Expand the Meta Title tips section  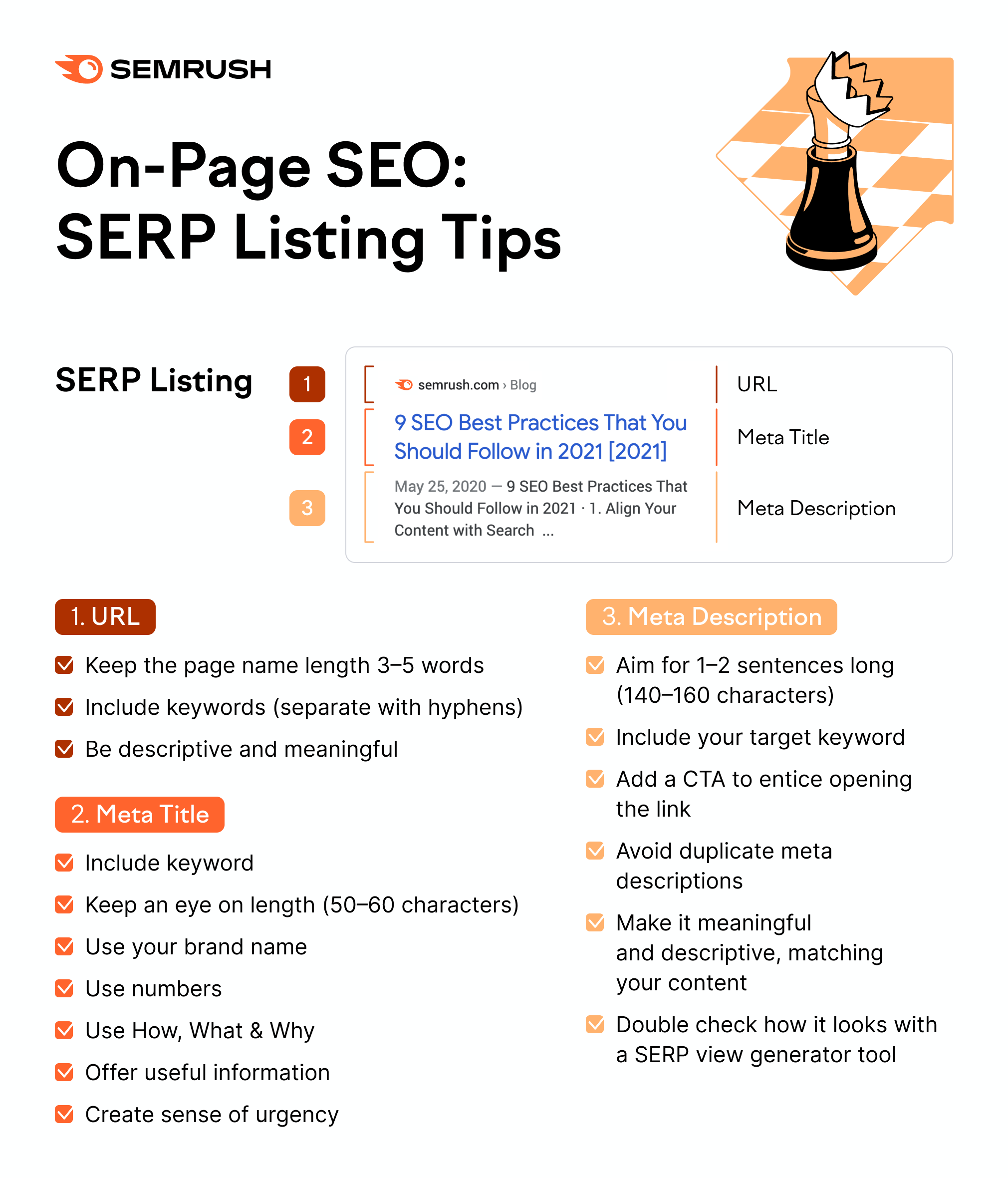pos(139,814)
